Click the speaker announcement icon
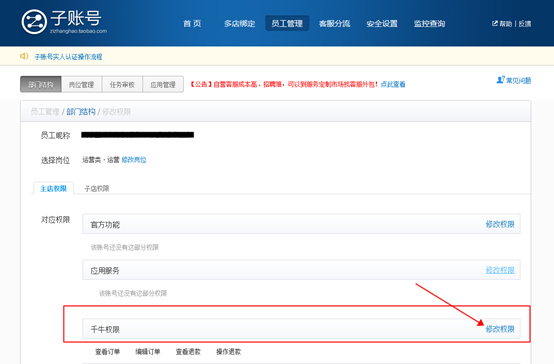This screenshot has width=554, height=364. click(x=24, y=56)
